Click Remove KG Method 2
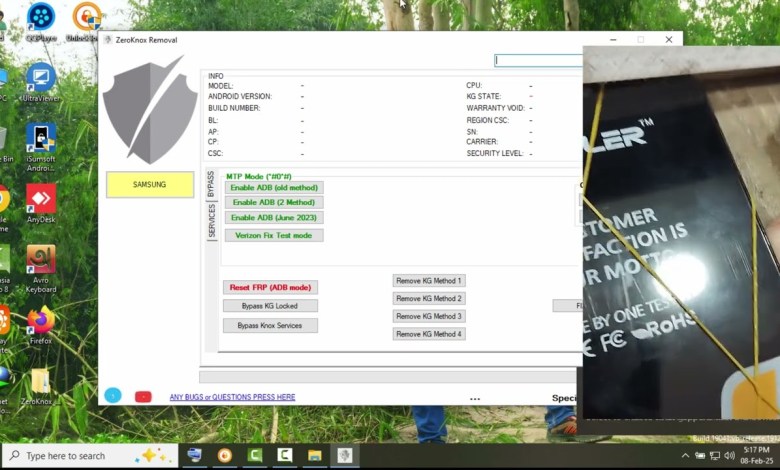The height and width of the screenshot is (470, 780). click(x=429, y=298)
